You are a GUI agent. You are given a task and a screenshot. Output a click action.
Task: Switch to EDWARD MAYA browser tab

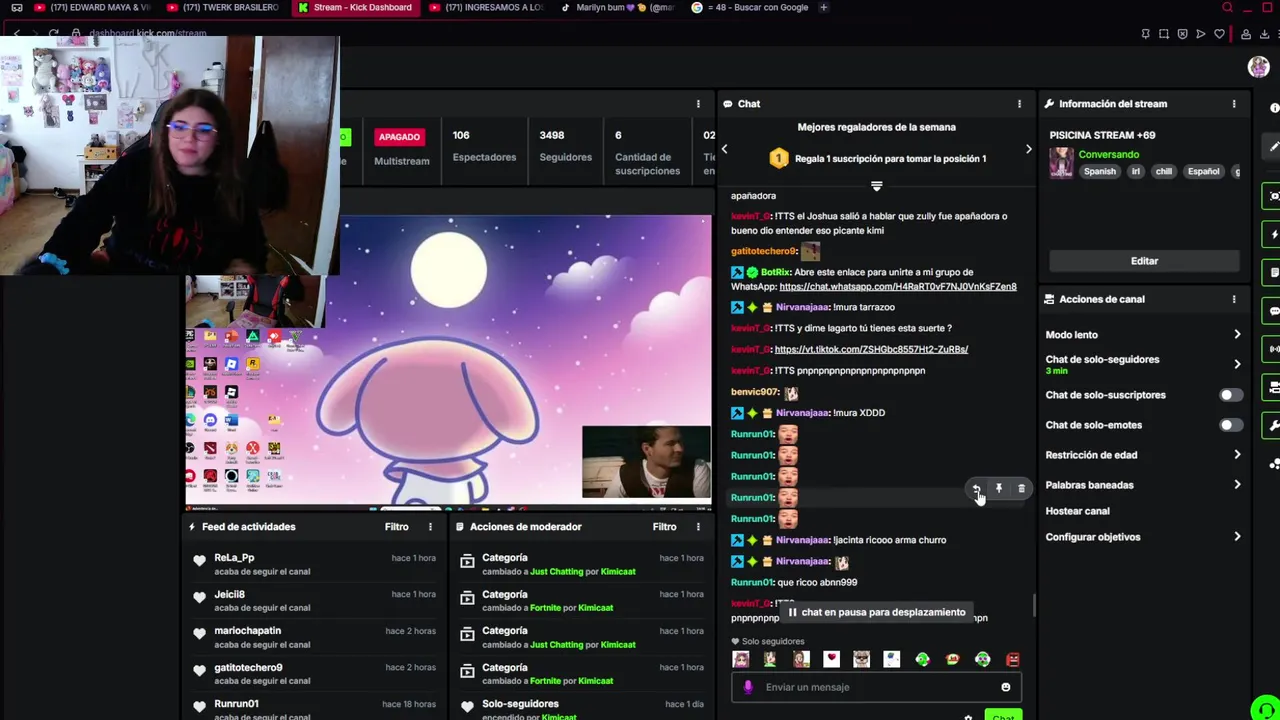tap(90, 8)
